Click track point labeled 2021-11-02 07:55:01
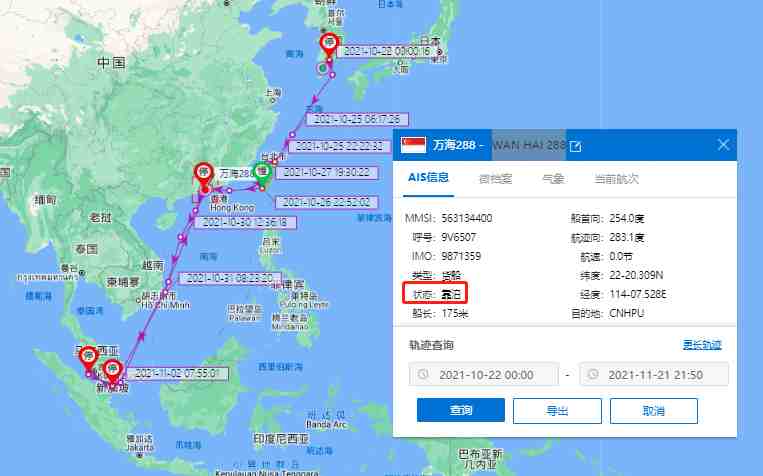 coord(177,374)
